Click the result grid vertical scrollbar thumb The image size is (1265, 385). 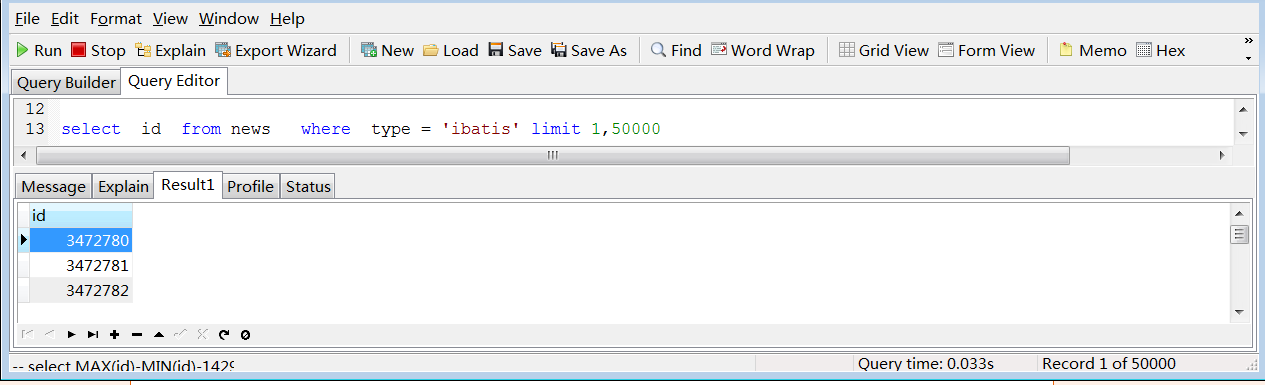click(x=1240, y=235)
